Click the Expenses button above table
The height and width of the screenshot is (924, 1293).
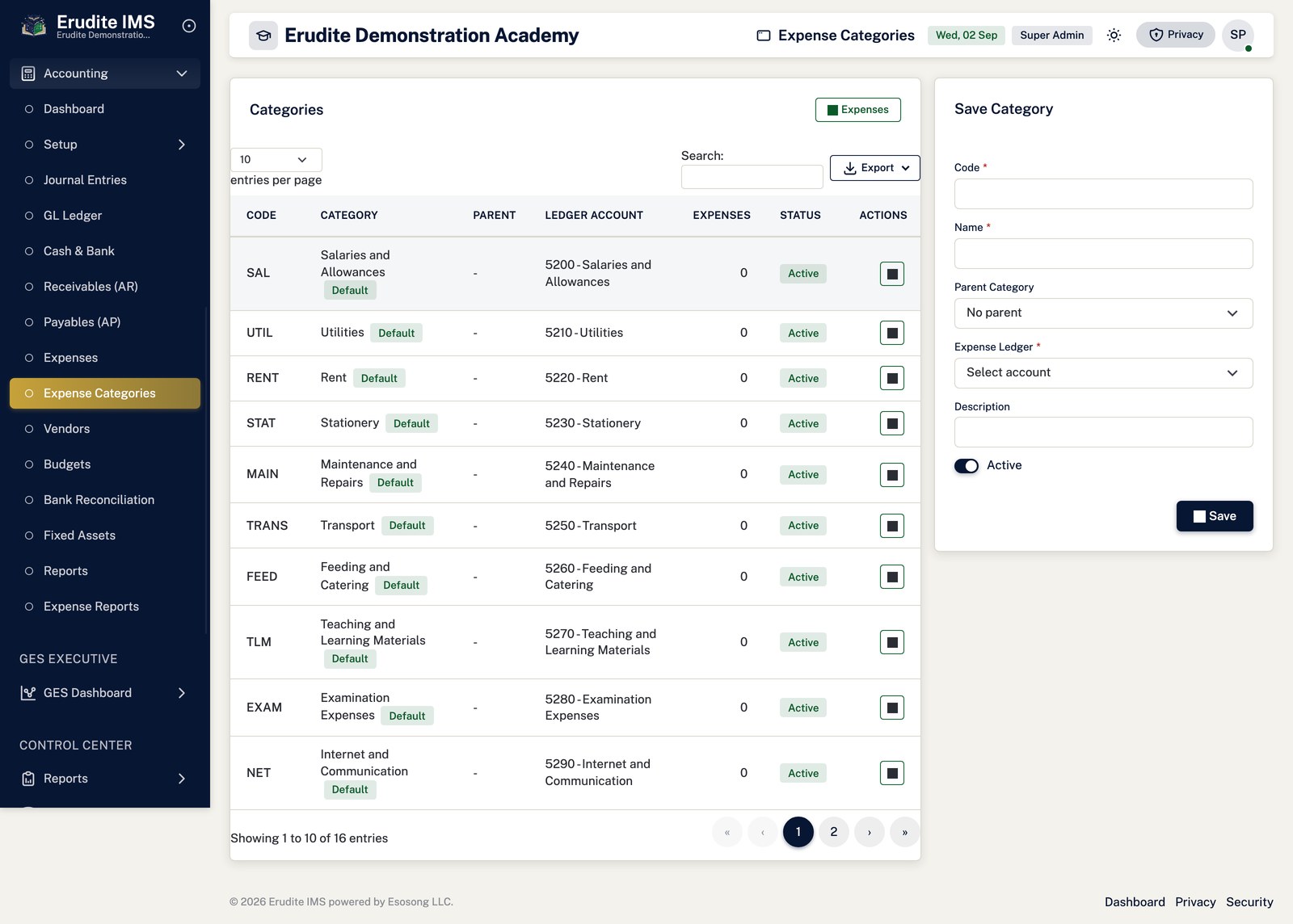tap(858, 110)
